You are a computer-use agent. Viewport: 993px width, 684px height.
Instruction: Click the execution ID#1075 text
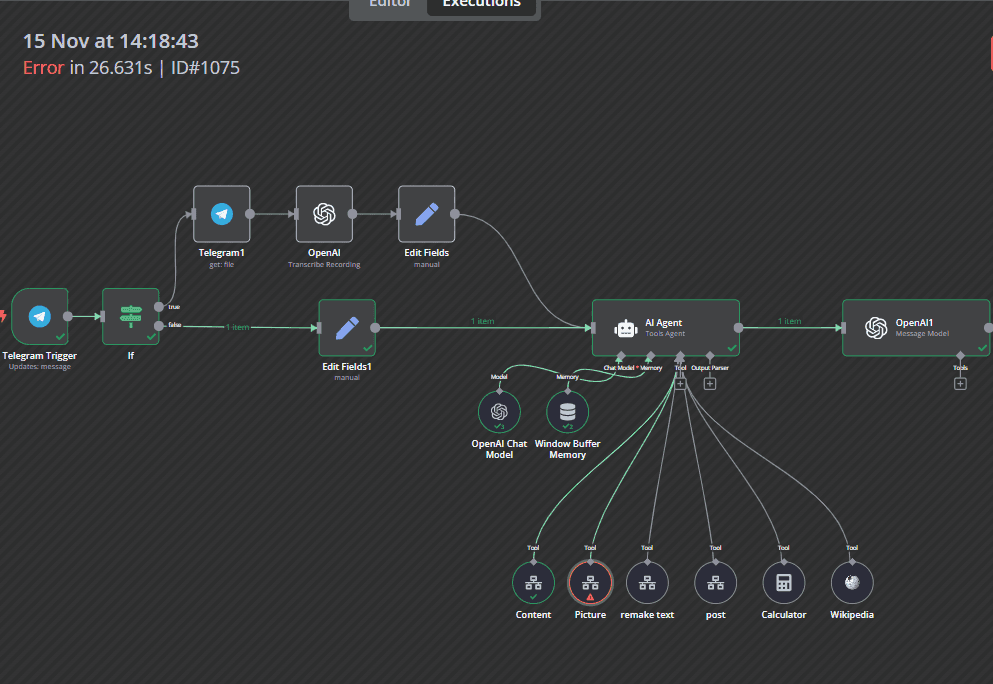(x=205, y=68)
